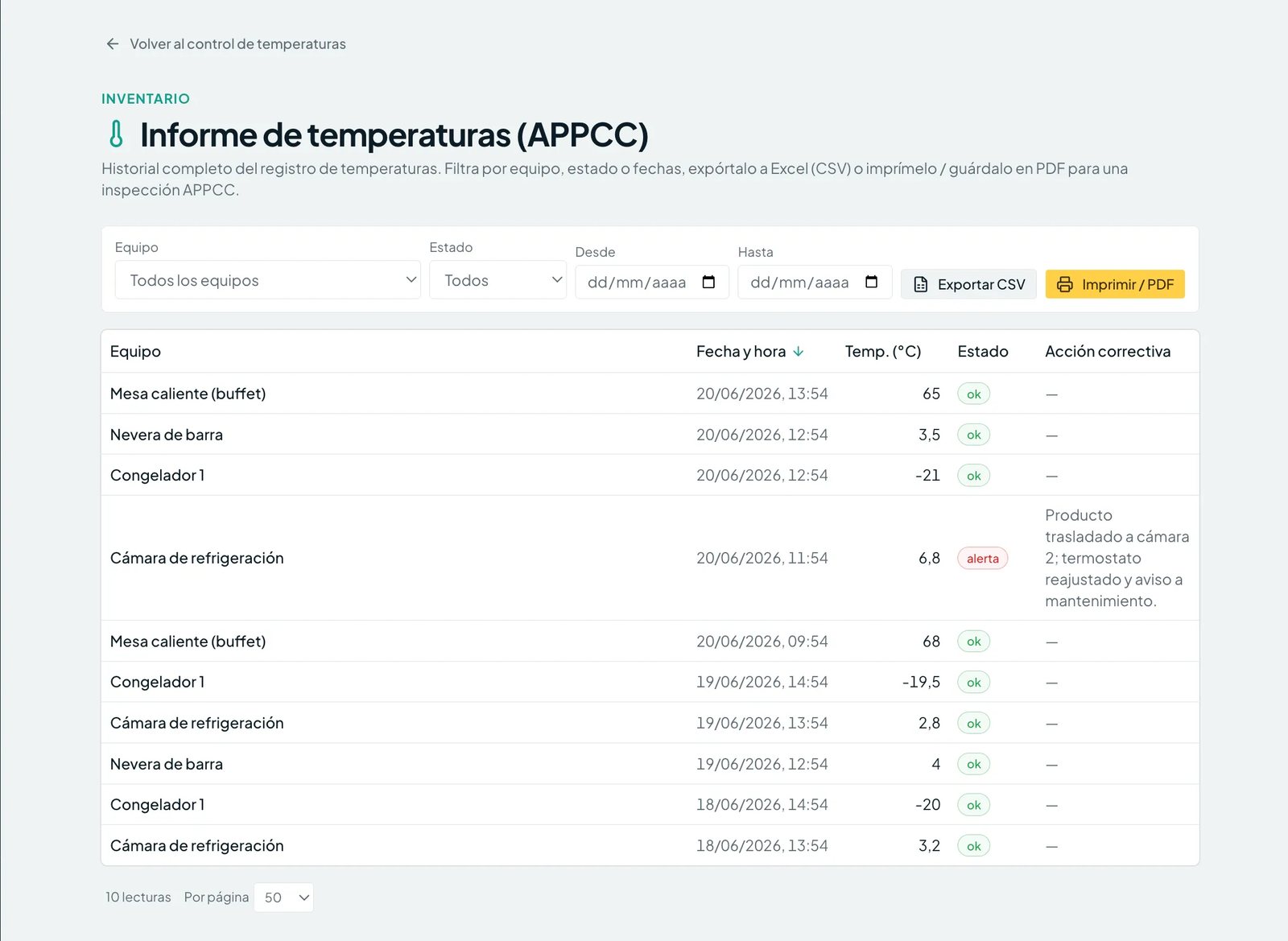This screenshot has width=1288, height=941.
Task: Open the Hasta calendar picker icon
Action: tap(871, 282)
